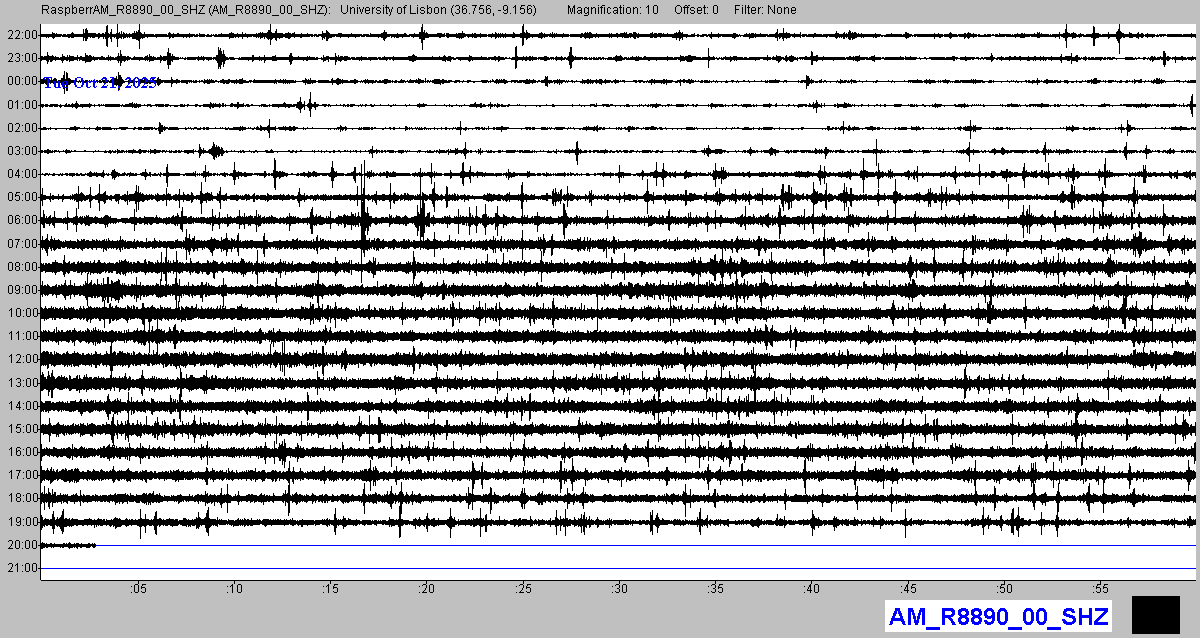Select the :30 minute axis label
Screen dimensions: 1200x638
click(620, 588)
